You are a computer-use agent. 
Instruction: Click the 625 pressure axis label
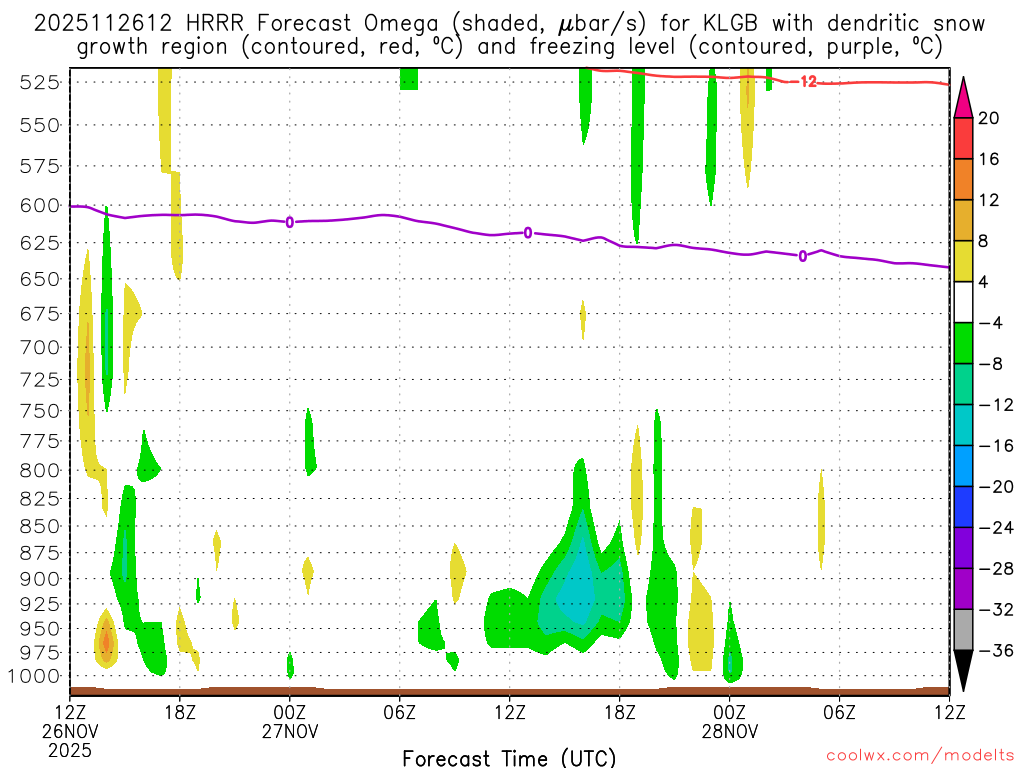[40, 244]
